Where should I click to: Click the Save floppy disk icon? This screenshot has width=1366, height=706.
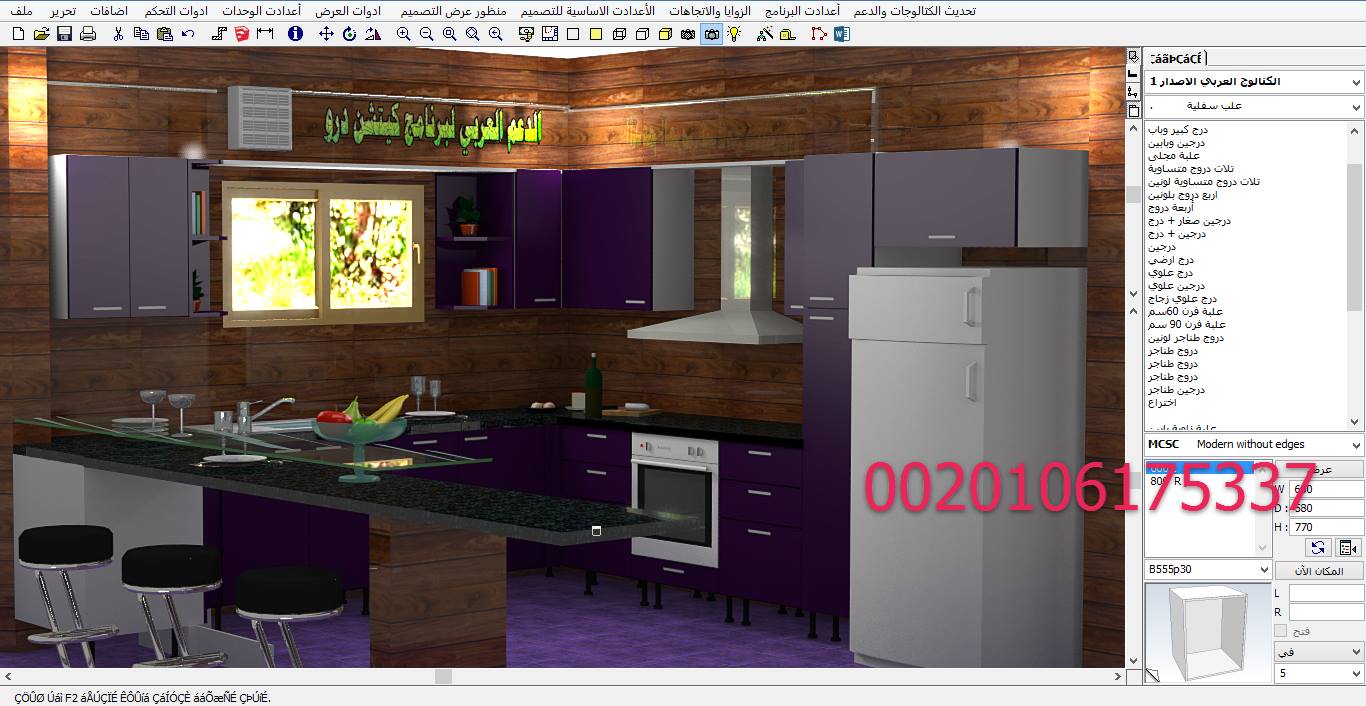(64, 34)
